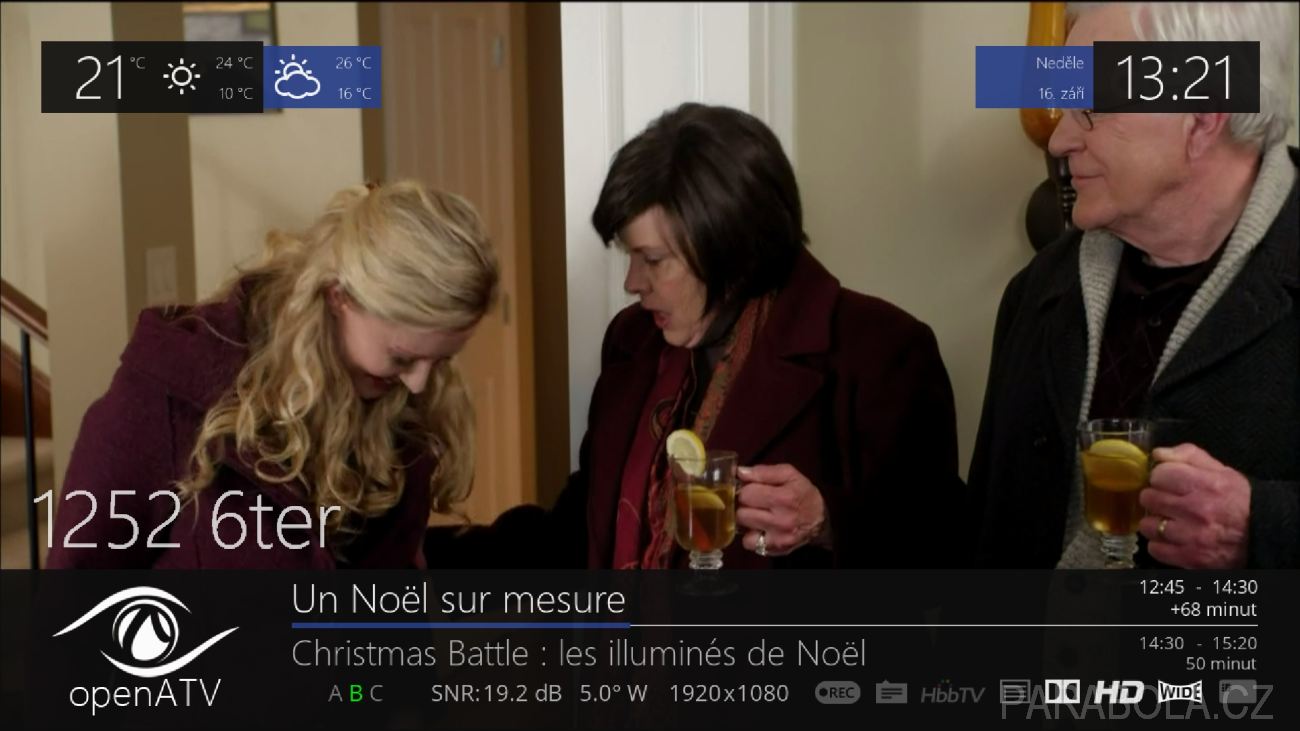
Task: Click the HbbTV indicator icon
Action: coord(952,693)
